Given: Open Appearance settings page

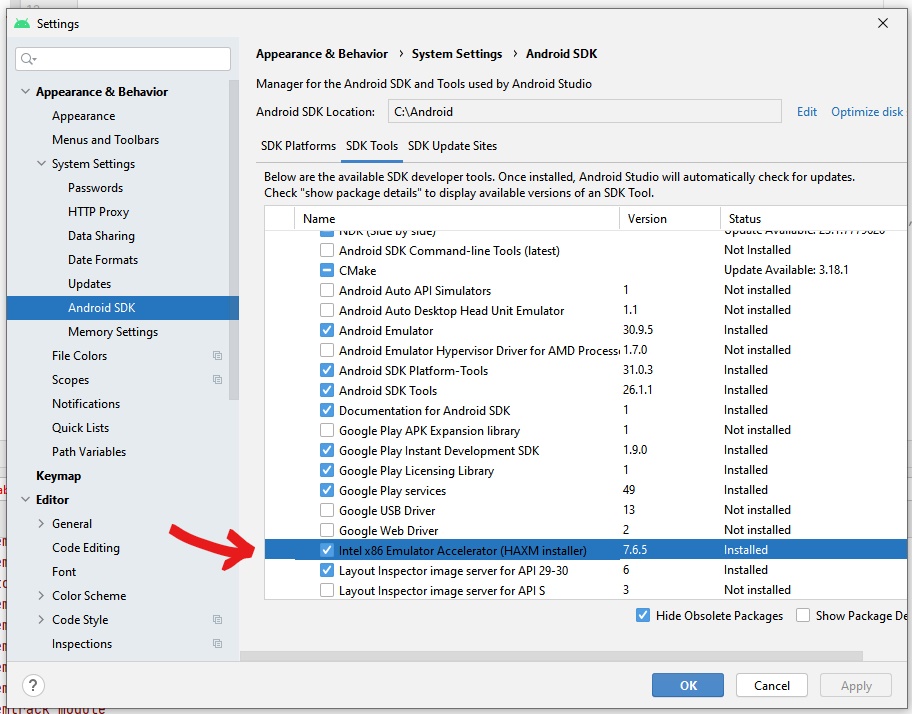Looking at the screenshot, I should click(83, 116).
